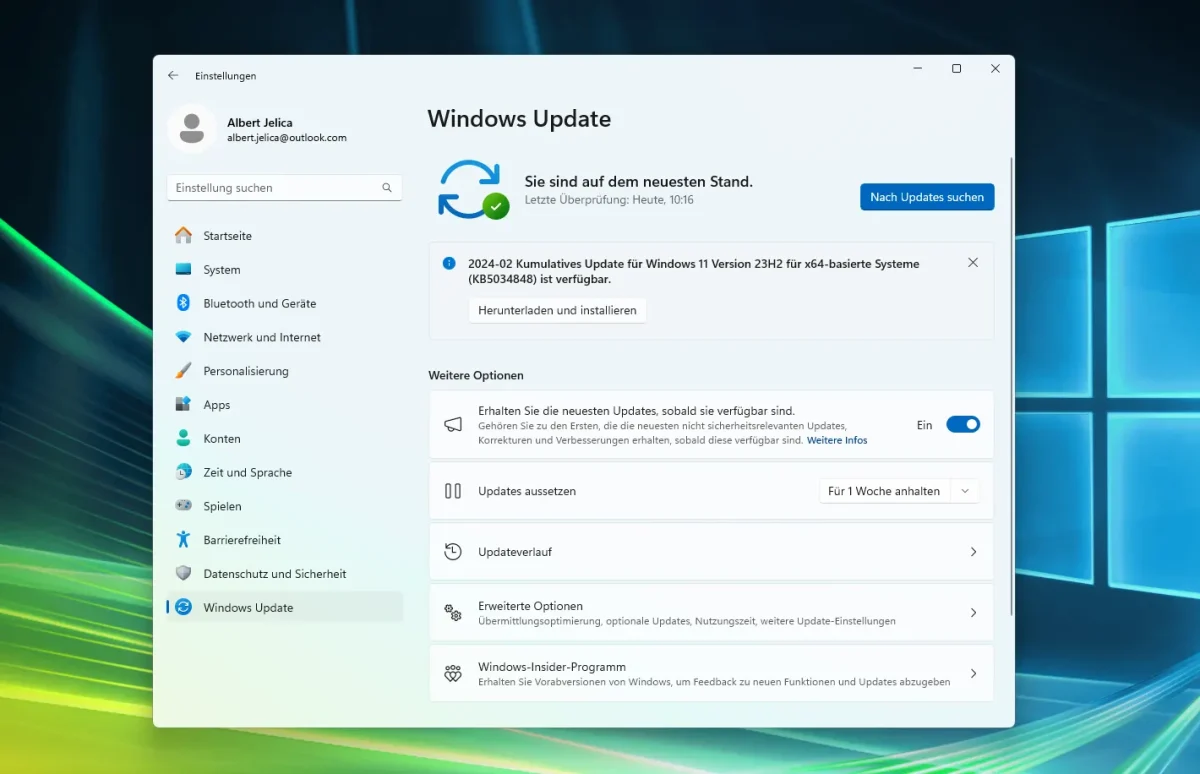Click the Startseite home icon
The height and width of the screenshot is (774, 1200).
click(183, 236)
